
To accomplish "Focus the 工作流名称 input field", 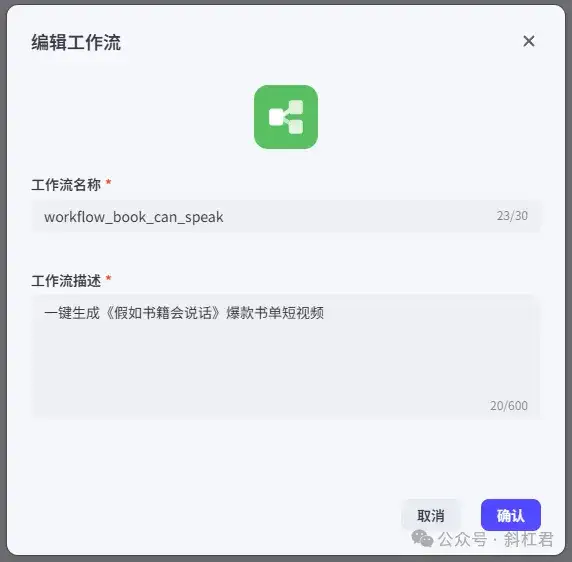I will (x=286, y=216).
